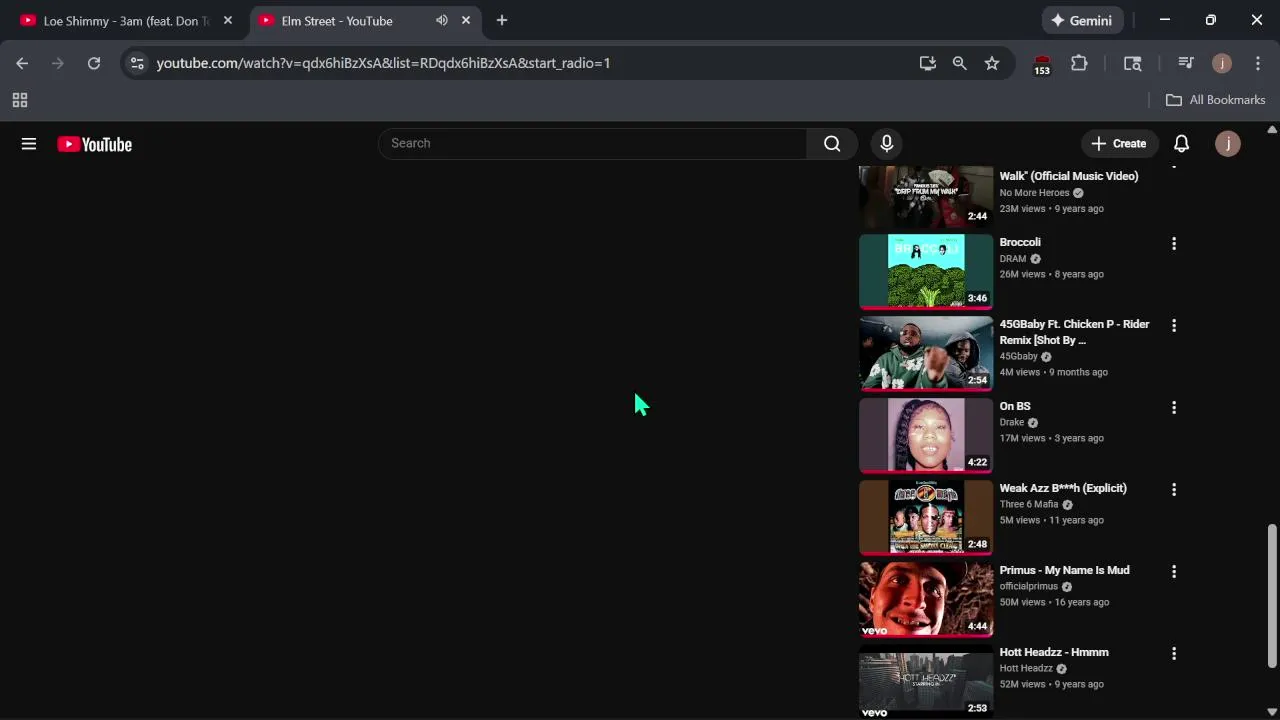The width and height of the screenshot is (1280, 720).
Task: Play the Hott Headzz Hmmm thumbnail
Action: (x=926, y=681)
